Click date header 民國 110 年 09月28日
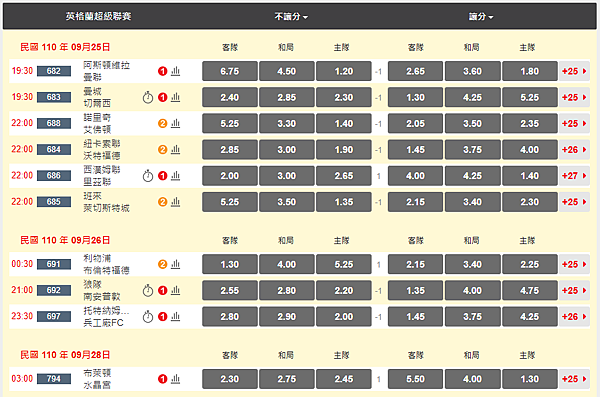Screen dimensions: 600x397 pyautogui.click(x=65, y=355)
